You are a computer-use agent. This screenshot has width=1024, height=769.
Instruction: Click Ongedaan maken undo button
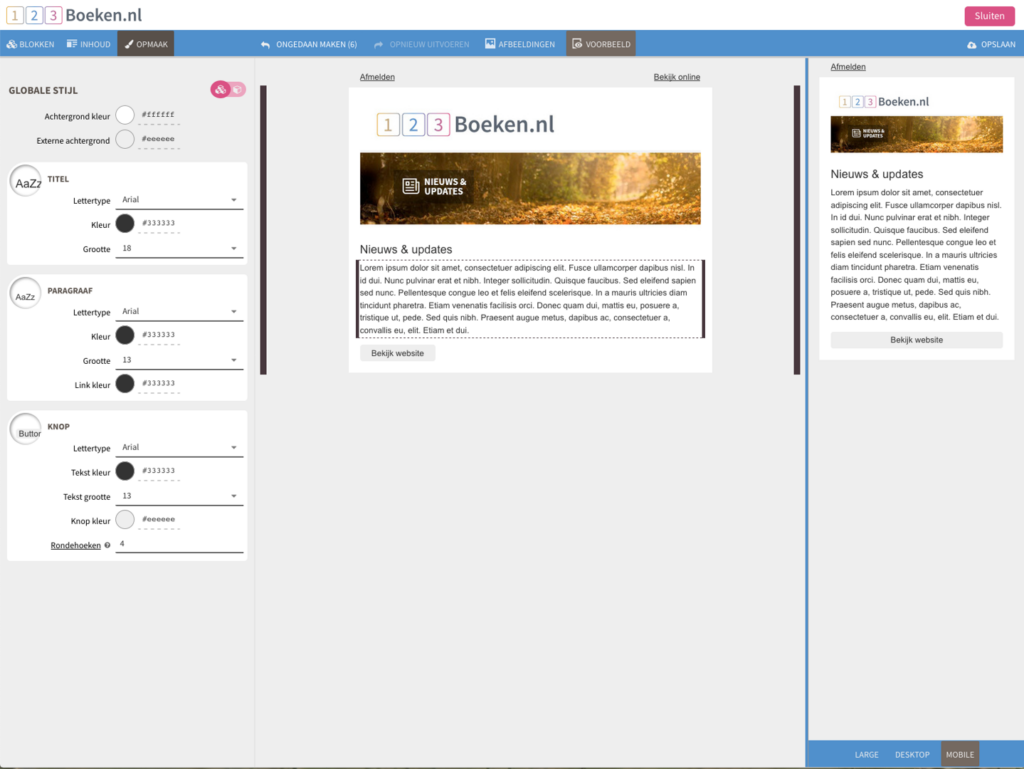(x=309, y=44)
